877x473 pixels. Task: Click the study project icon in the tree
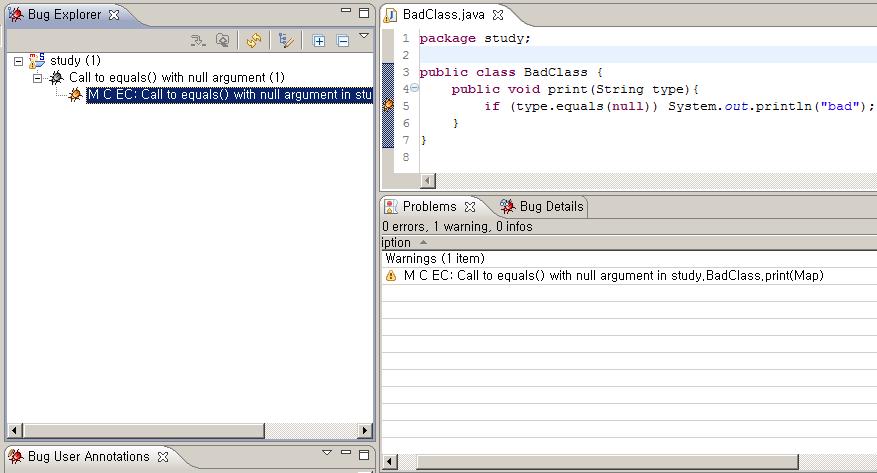37,60
